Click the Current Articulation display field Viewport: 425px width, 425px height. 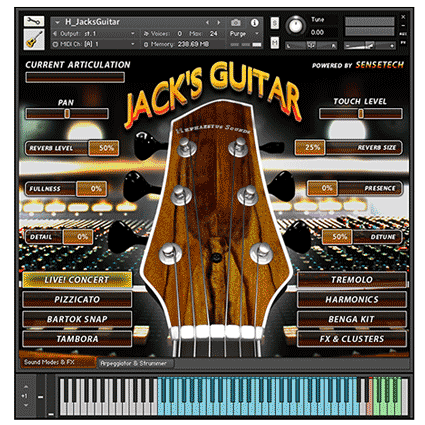[x=75, y=77]
